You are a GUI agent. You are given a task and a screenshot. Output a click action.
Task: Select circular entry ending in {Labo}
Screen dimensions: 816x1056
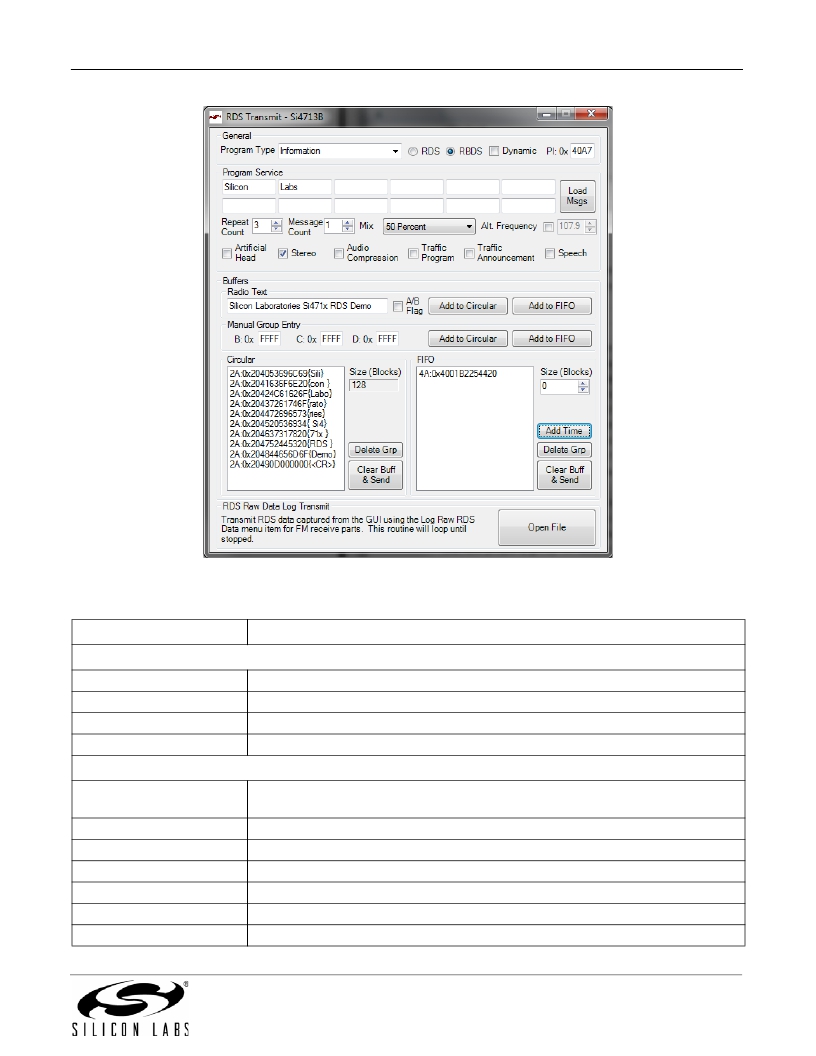pos(281,393)
